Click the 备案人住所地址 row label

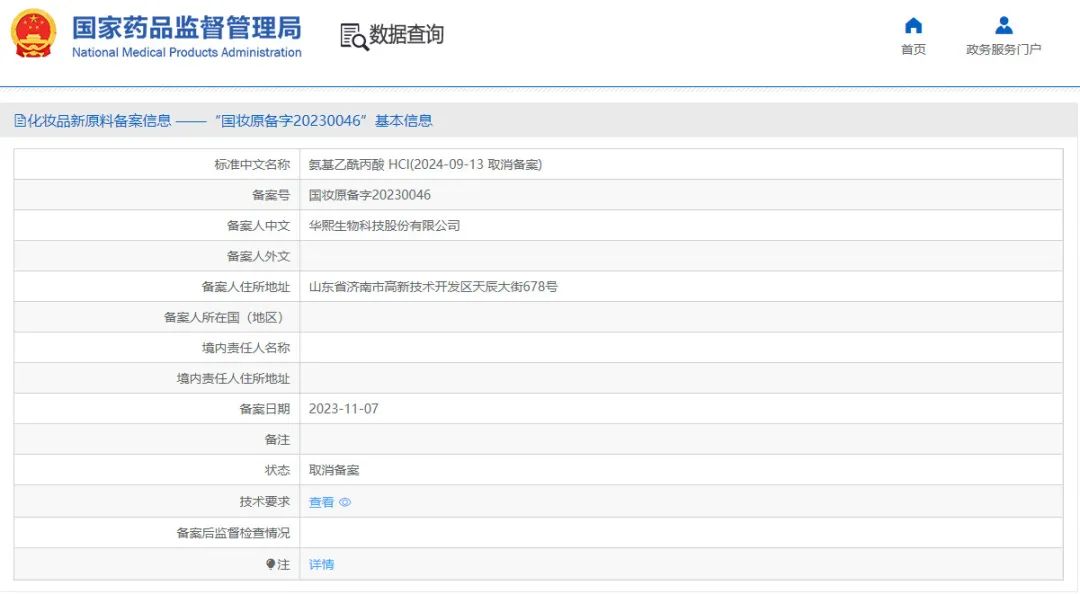(246, 287)
